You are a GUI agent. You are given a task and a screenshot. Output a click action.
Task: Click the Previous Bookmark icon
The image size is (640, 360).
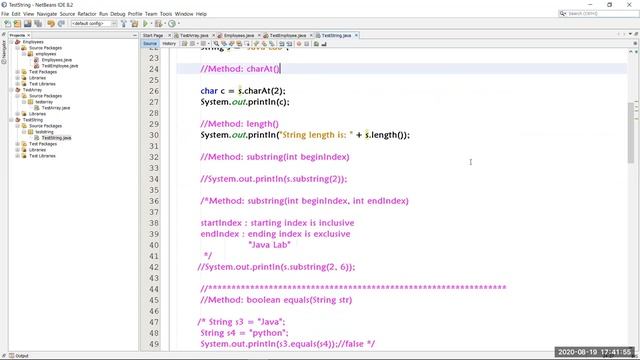(256, 44)
